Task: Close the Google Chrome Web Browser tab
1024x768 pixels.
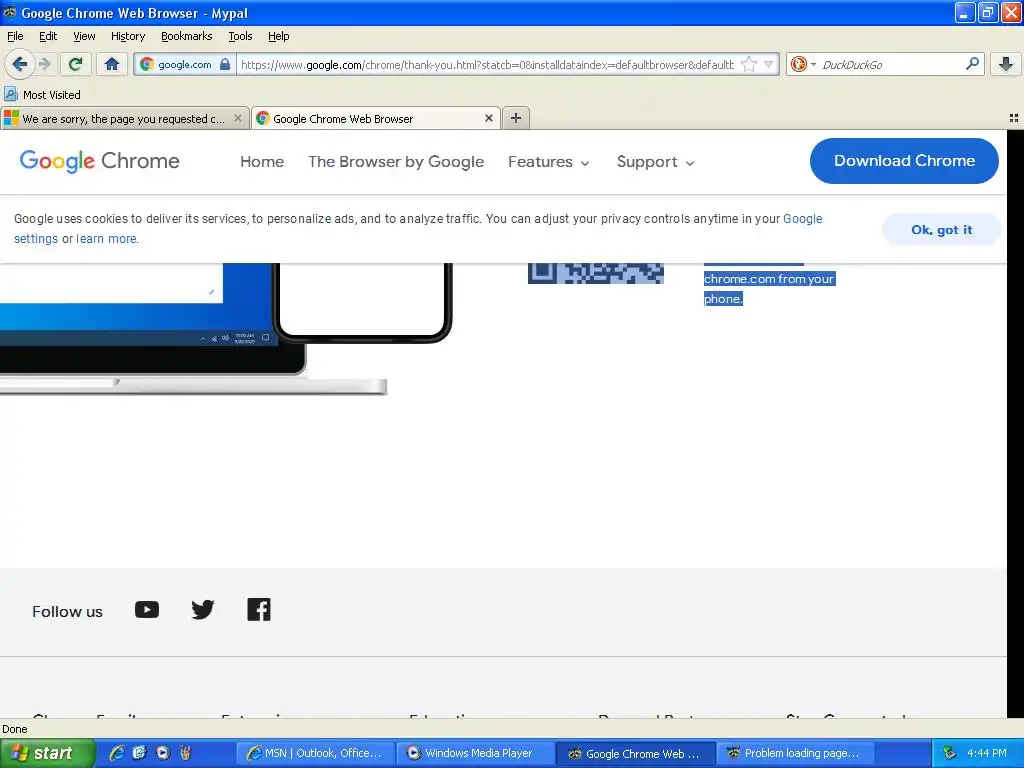Action: (x=488, y=118)
